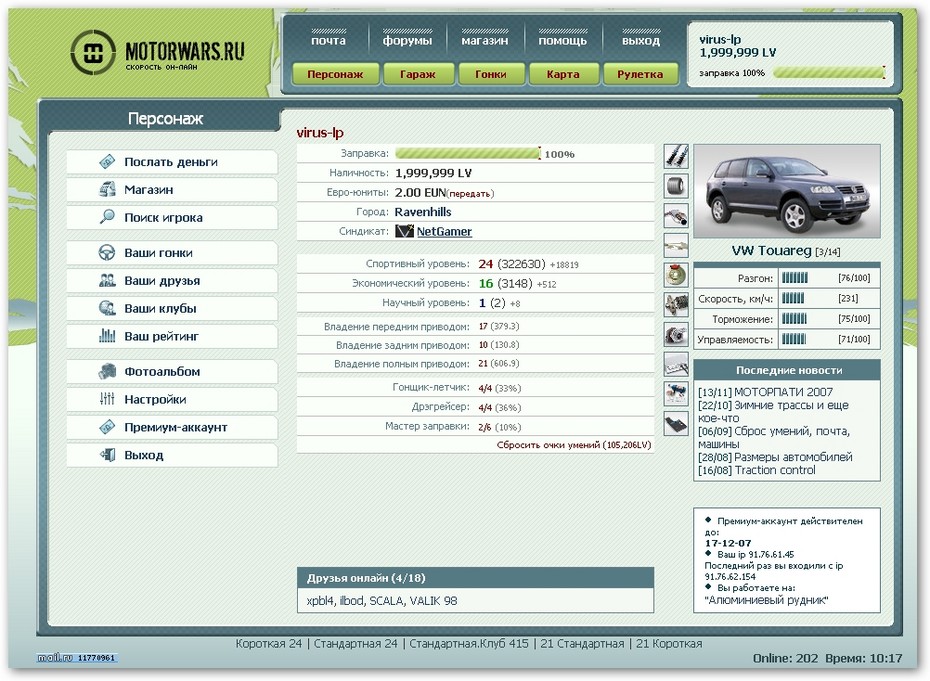Click the steering wheel icon beside Ваши гонки
930x681 pixels.
(107, 253)
